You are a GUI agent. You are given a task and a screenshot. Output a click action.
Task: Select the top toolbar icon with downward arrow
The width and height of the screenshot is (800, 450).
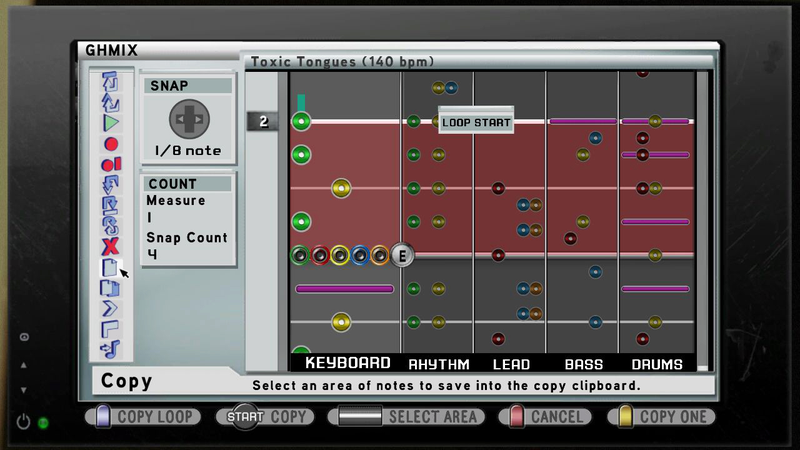110,81
